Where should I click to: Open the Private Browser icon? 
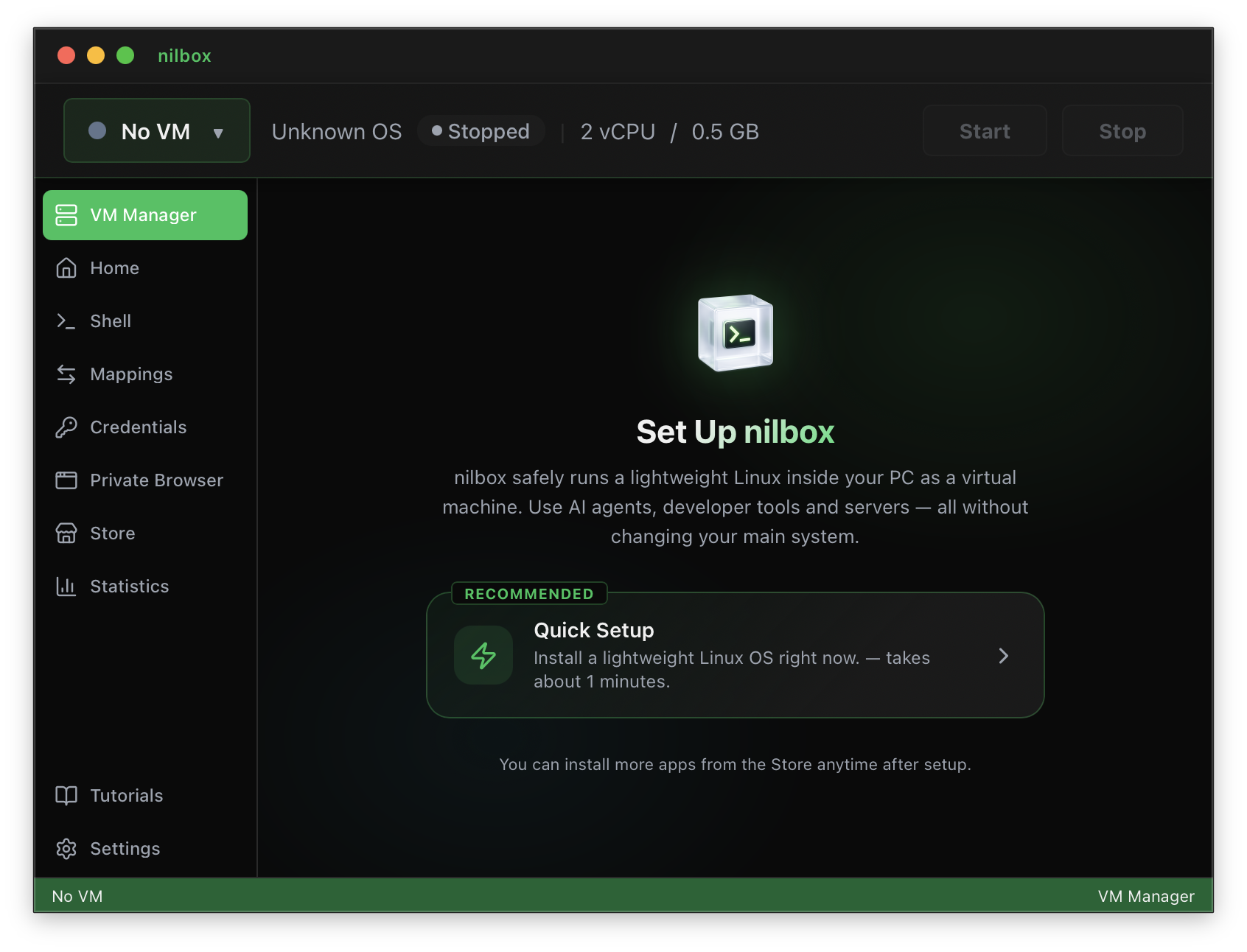coord(66,480)
